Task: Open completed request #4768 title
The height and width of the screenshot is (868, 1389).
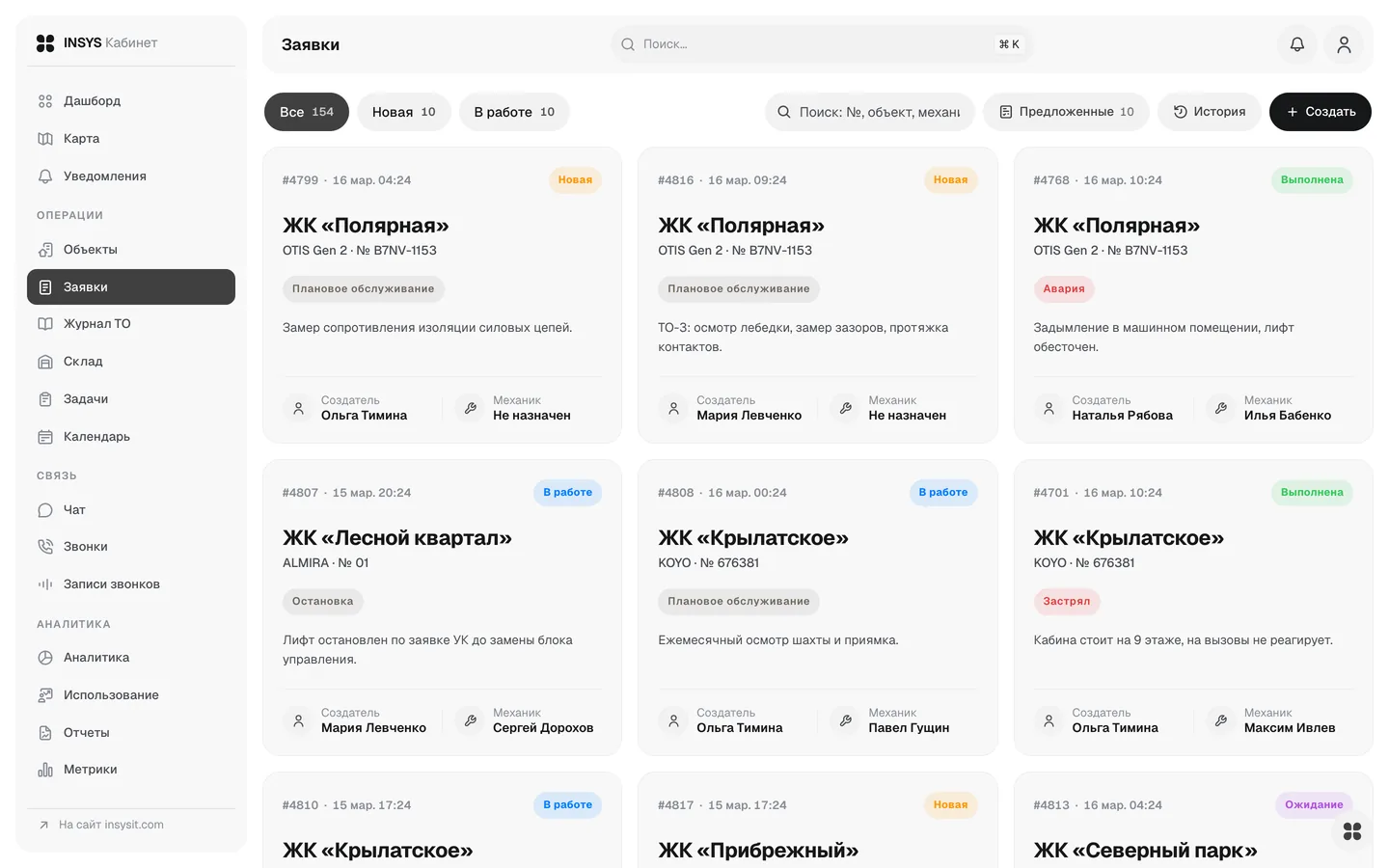Action: tap(1116, 226)
